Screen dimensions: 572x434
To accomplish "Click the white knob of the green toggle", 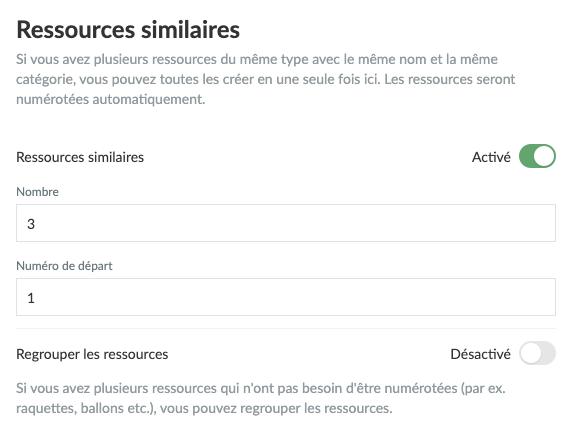I will tap(544, 156).
